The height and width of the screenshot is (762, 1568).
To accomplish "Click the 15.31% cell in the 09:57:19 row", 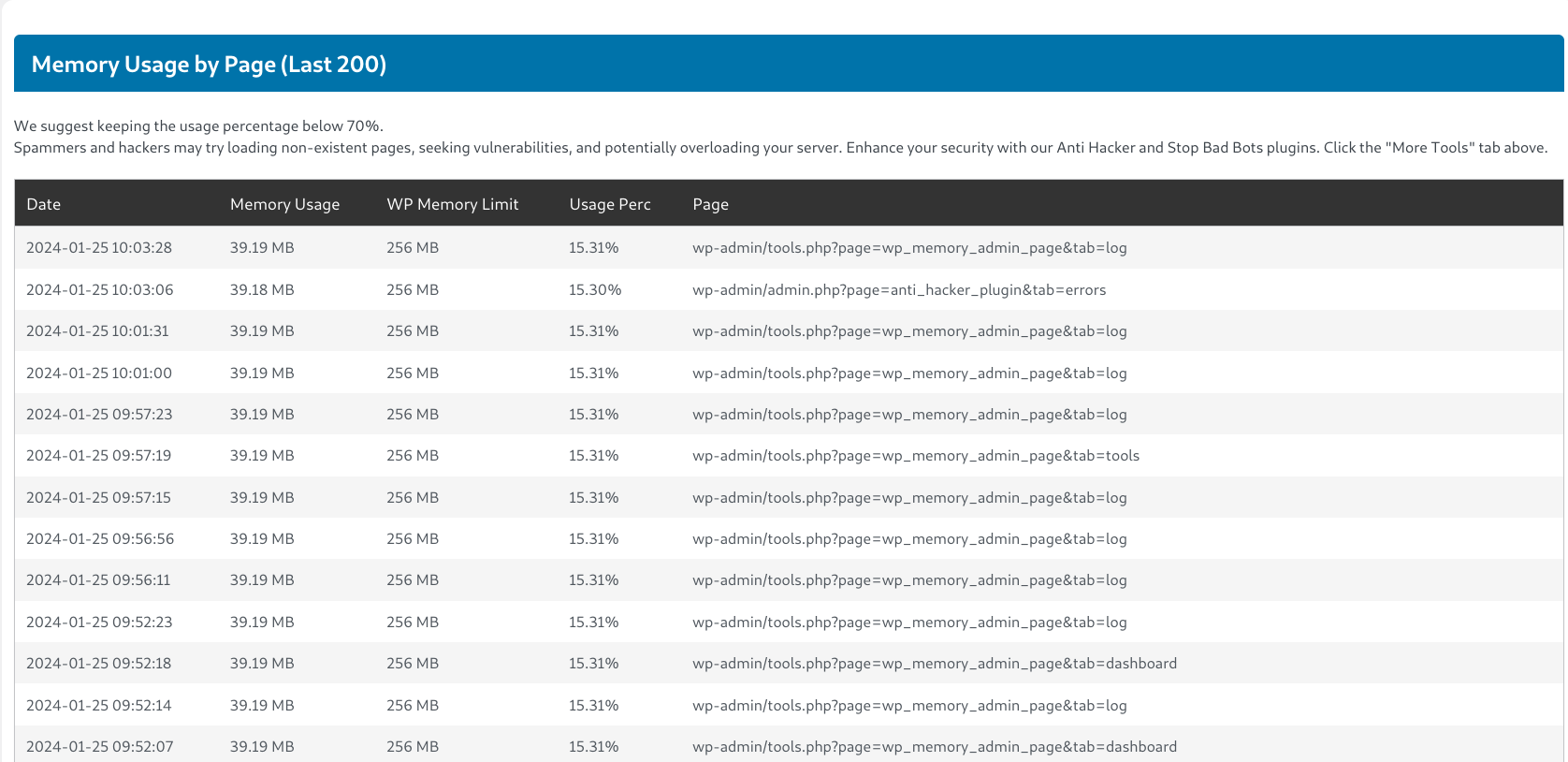I will 593,456.
